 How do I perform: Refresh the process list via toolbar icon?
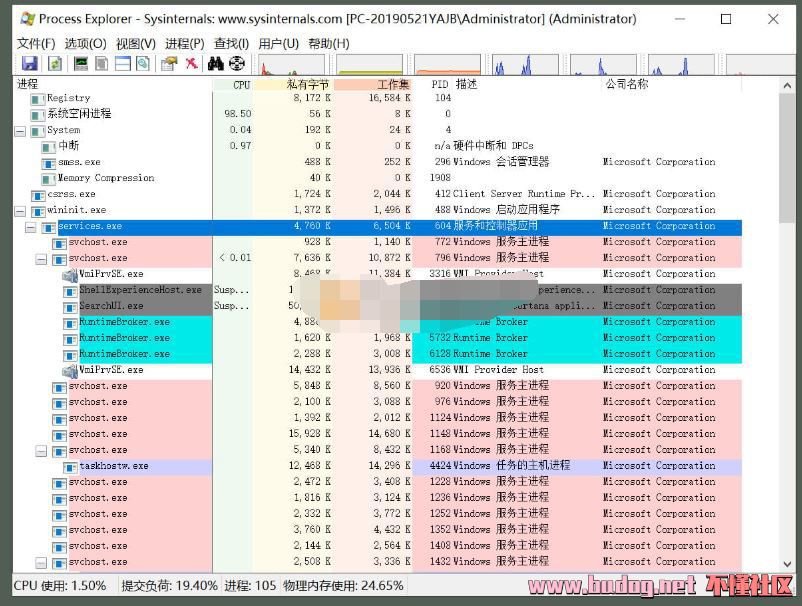55,63
